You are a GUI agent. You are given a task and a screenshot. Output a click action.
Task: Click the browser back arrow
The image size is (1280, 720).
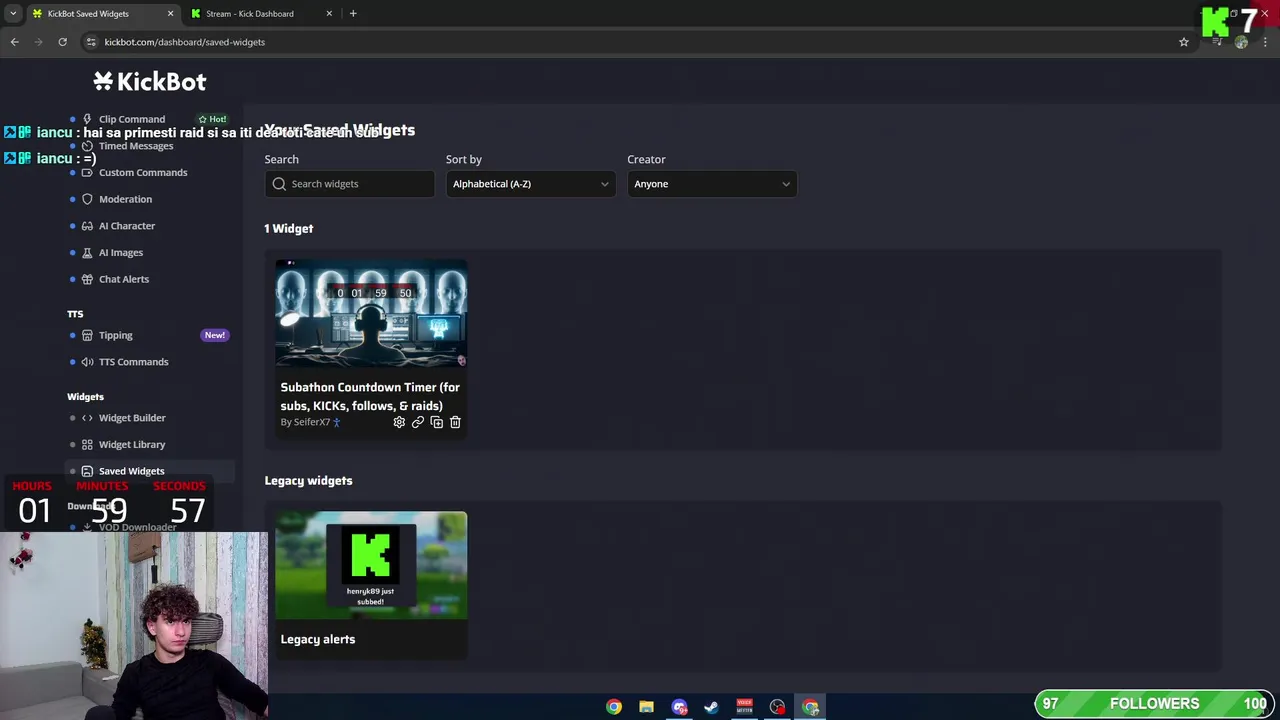pos(14,42)
